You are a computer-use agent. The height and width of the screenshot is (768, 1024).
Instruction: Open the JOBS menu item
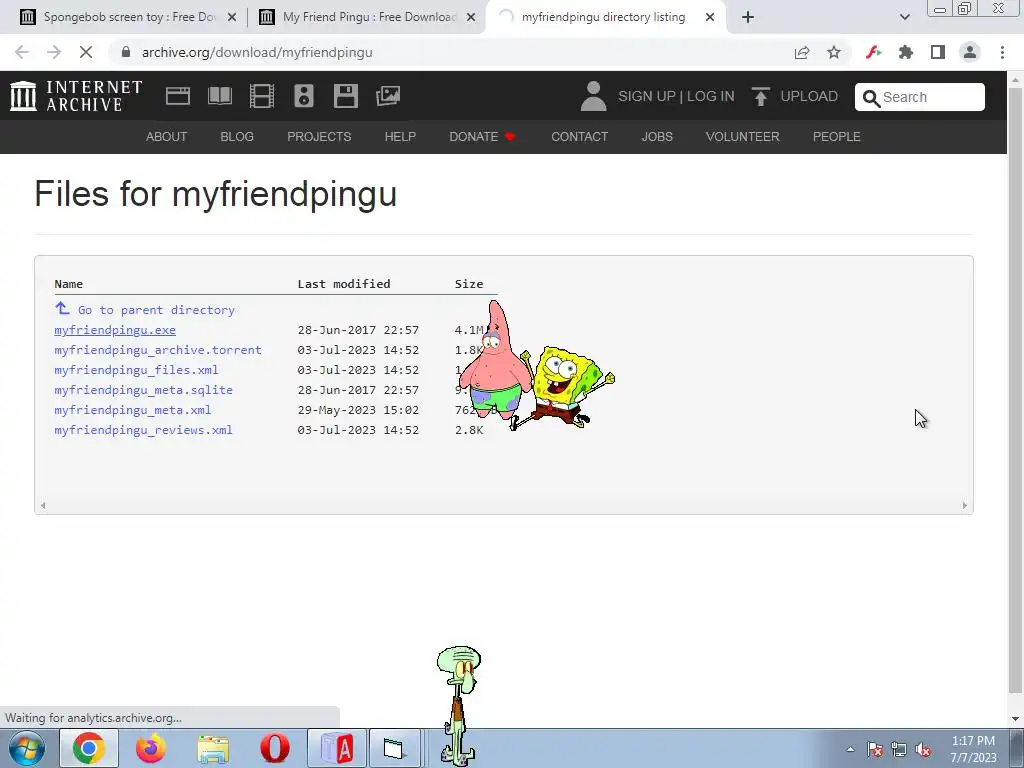657,136
